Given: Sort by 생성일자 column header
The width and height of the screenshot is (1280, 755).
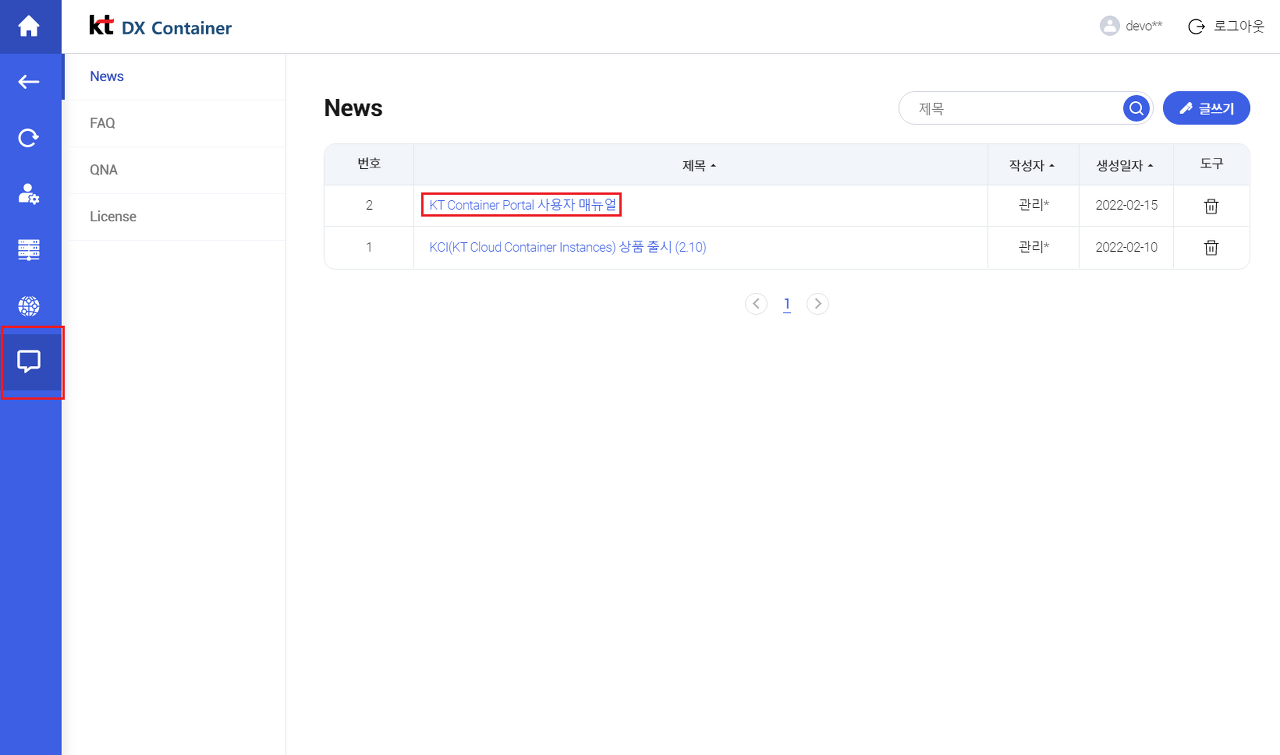Looking at the screenshot, I should 1125,165.
